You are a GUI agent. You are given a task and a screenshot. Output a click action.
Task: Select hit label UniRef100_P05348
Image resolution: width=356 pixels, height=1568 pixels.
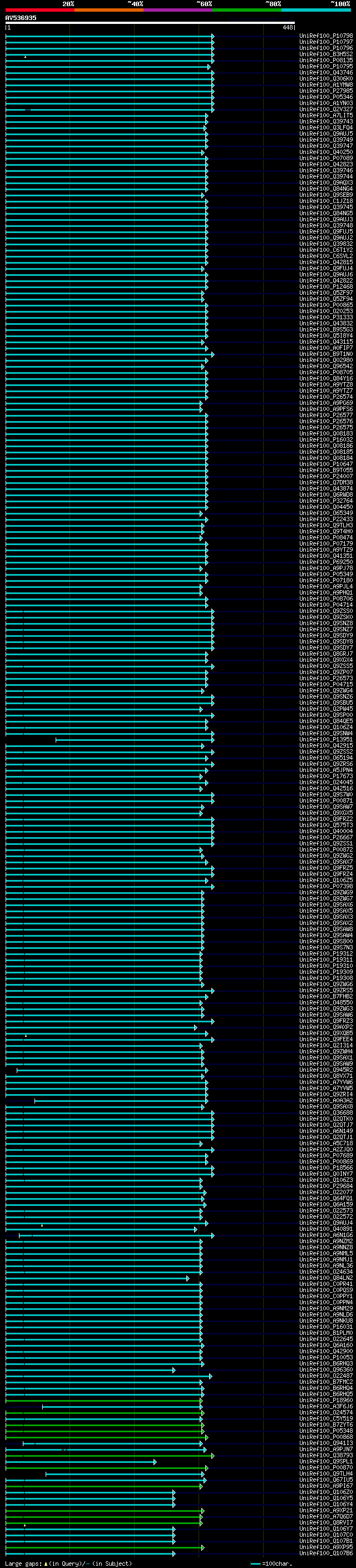coord(326,1431)
